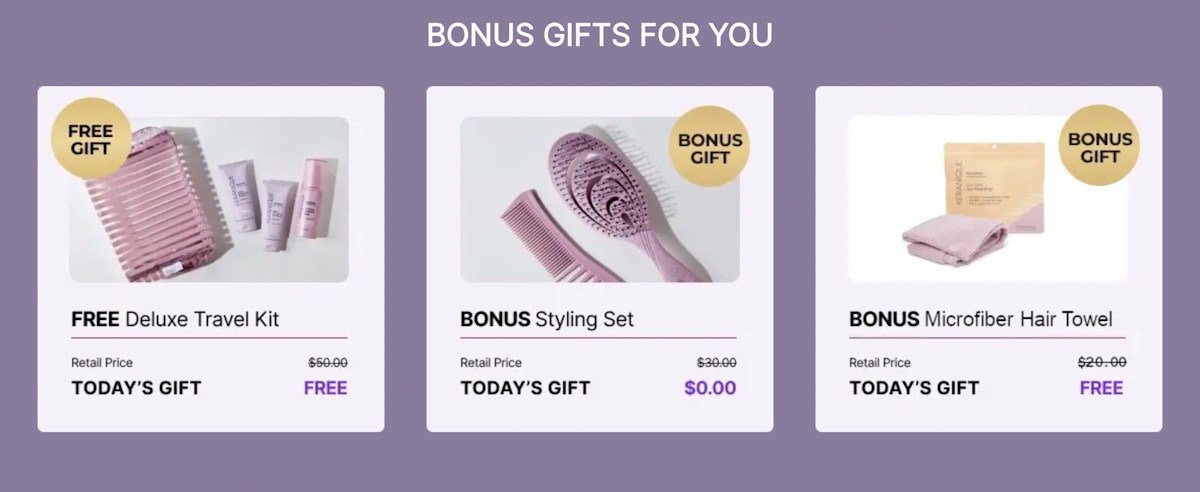Viewport: 1200px width, 492px height.
Task: Open the pink brush and comb image
Action: tap(599, 199)
